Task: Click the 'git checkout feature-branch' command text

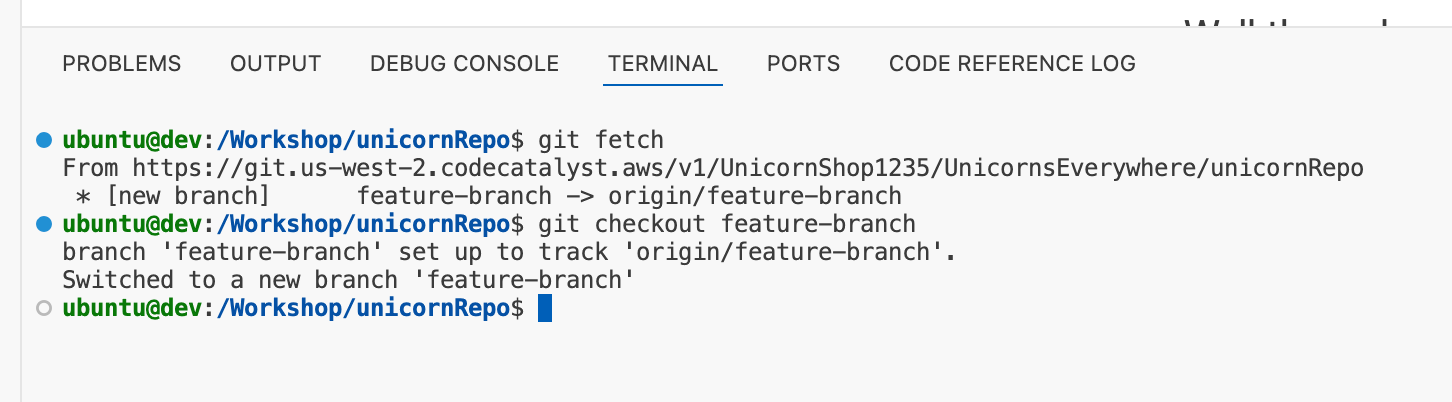Action: click(x=727, y=223)
